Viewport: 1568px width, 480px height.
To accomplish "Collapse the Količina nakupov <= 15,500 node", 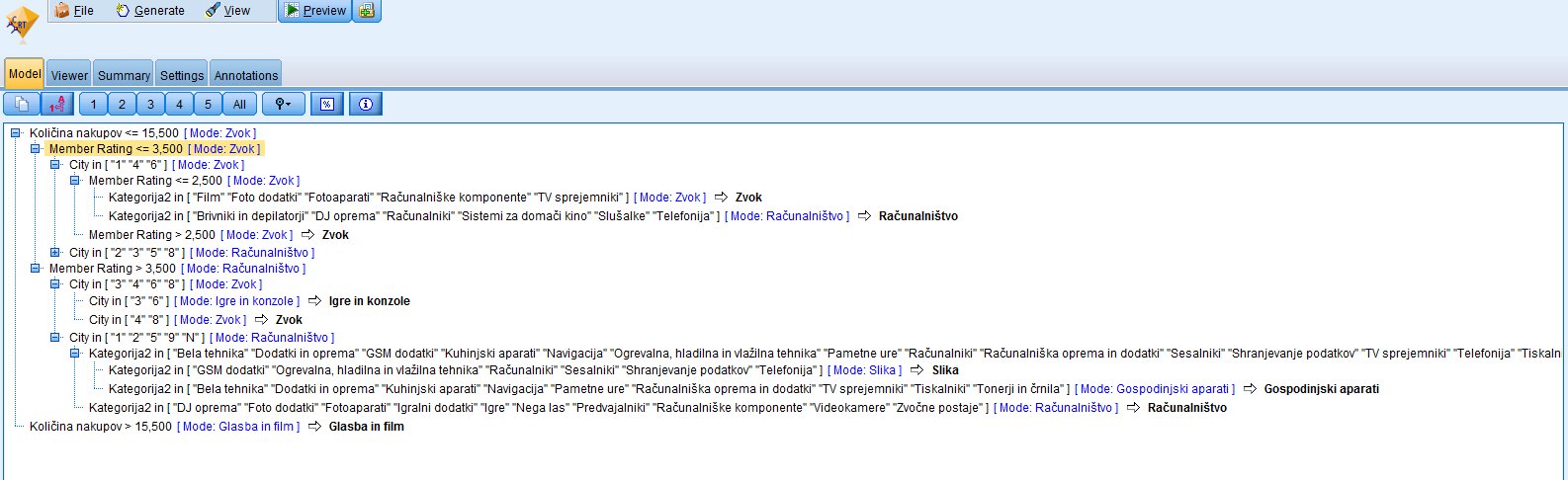I will click(x=16, y=132).
